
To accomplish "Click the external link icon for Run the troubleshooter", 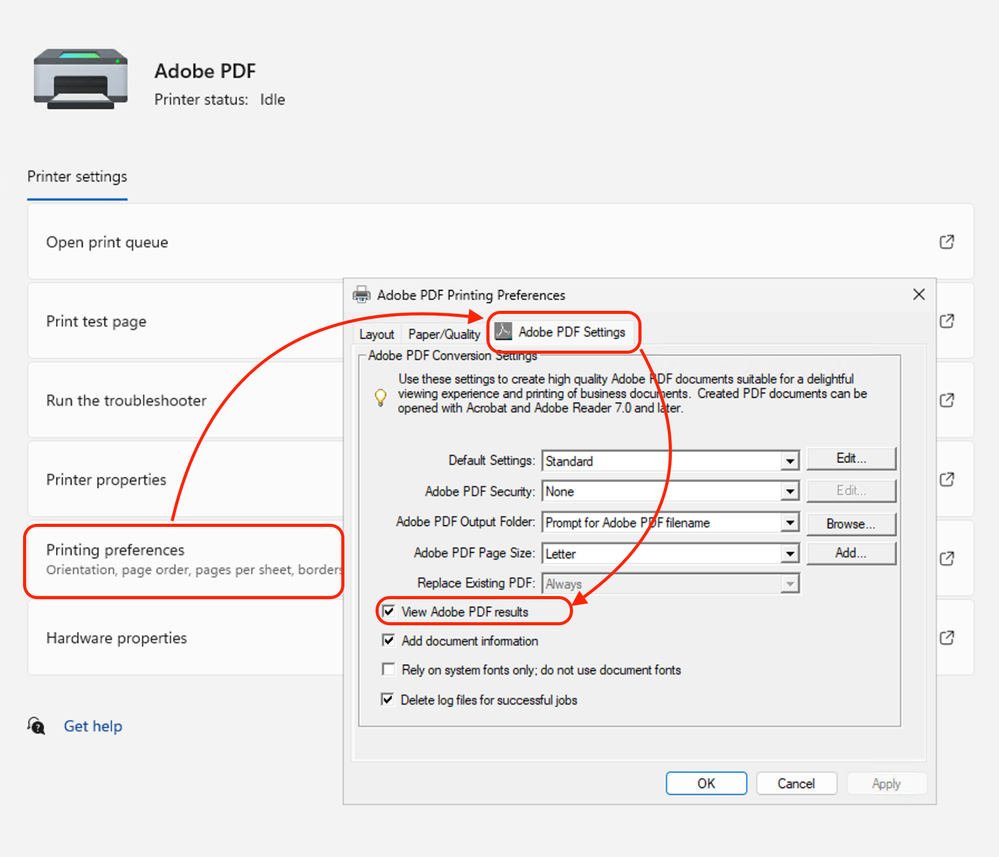I will (x=946, y=400).
